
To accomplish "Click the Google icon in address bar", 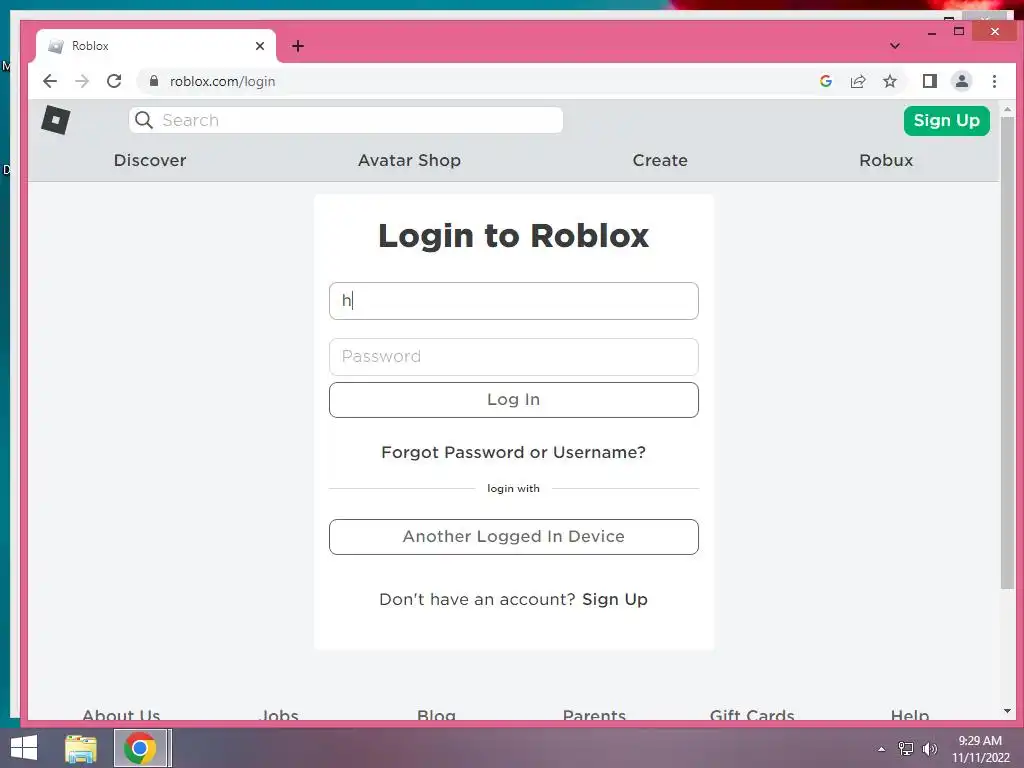I will (x=825, y=81).
